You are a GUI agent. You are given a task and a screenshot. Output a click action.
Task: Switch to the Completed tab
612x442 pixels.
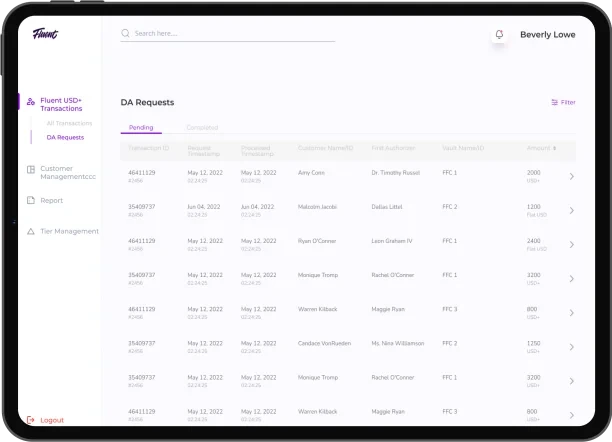pyautogui.click(x=202, y=127)
